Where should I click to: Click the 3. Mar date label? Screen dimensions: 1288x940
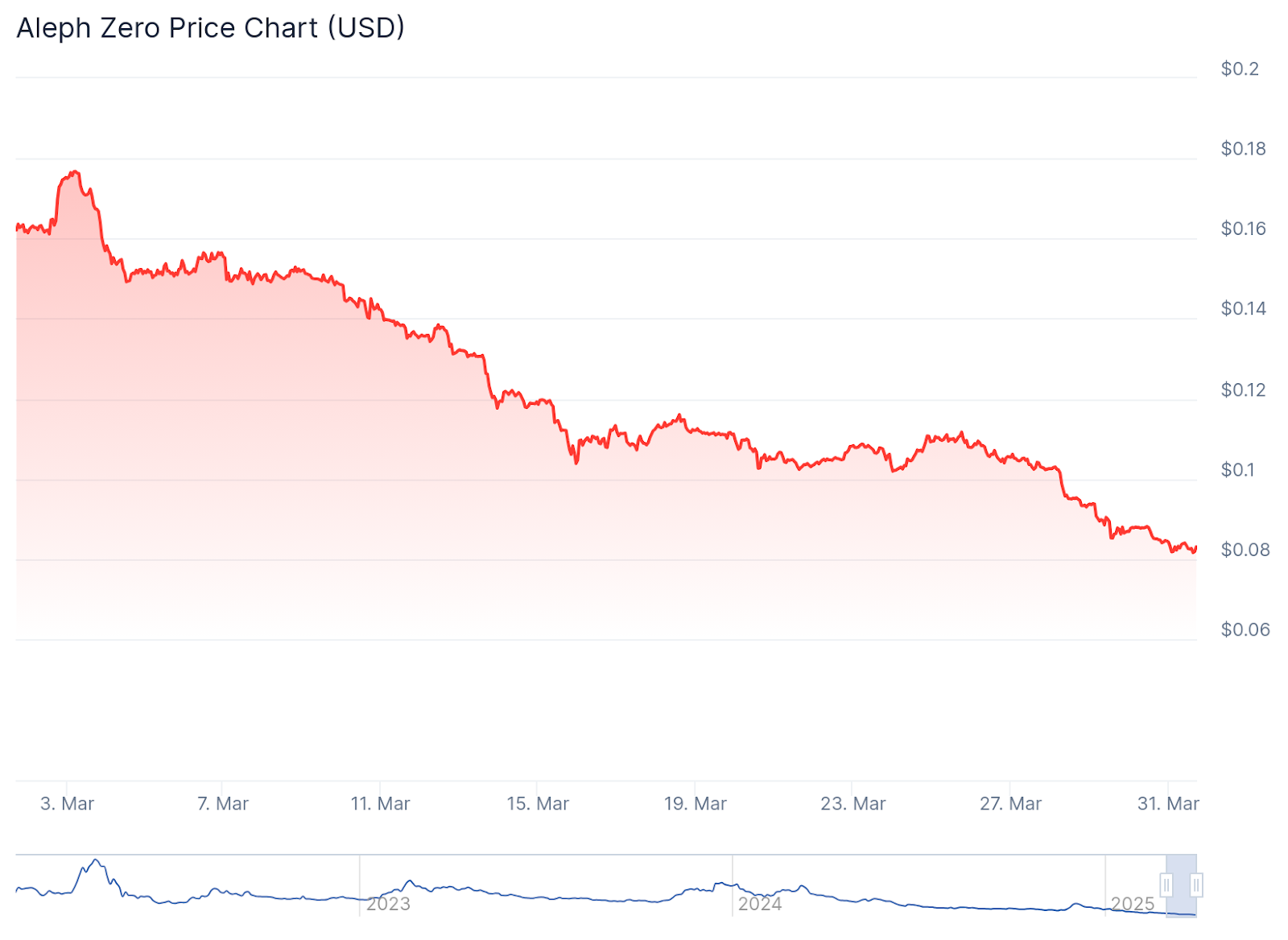pyautogui.click(x=67, y=803)
